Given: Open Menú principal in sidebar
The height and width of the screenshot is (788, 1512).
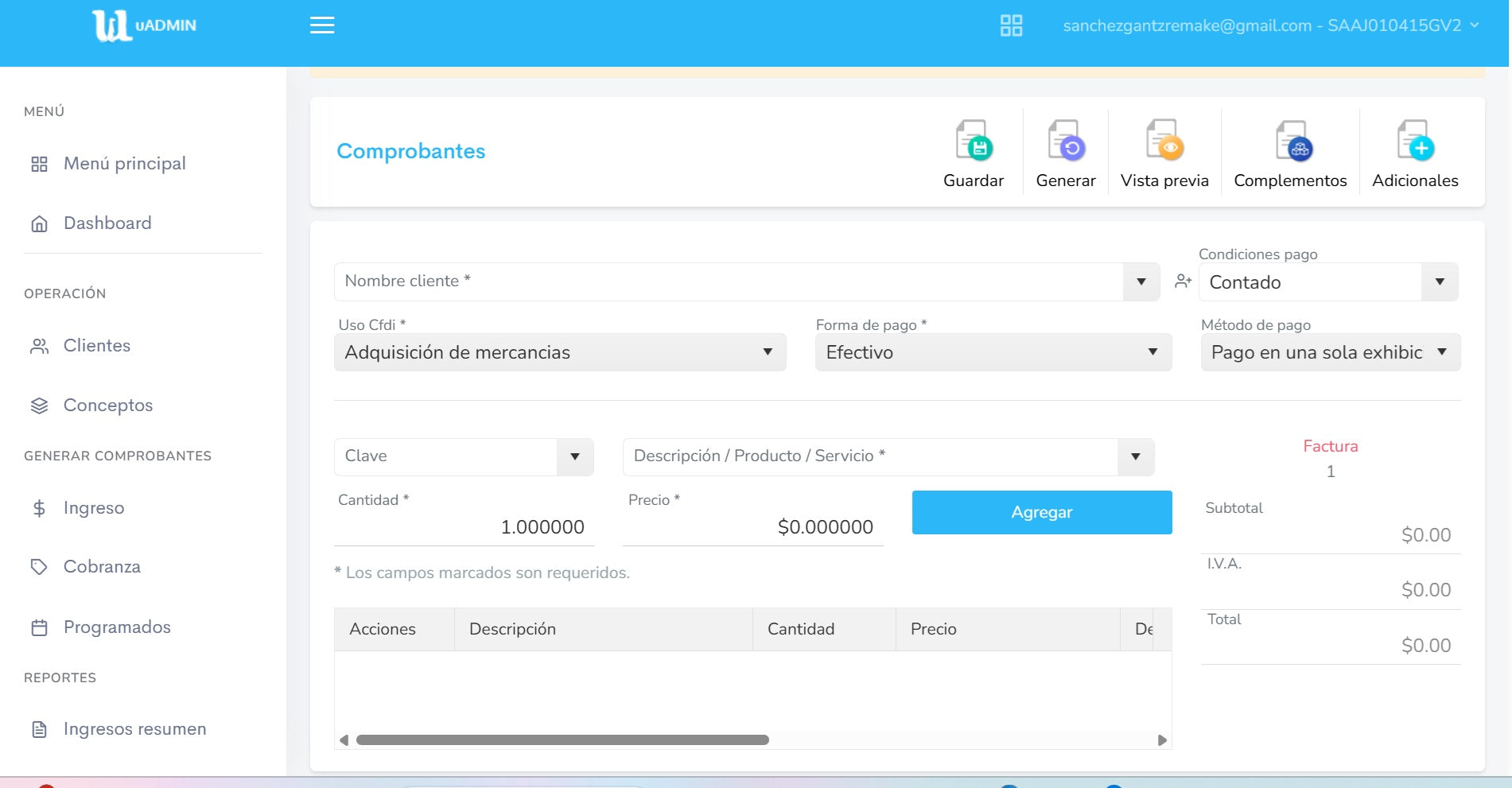Looking at the screenshot, I should [125, 164].
